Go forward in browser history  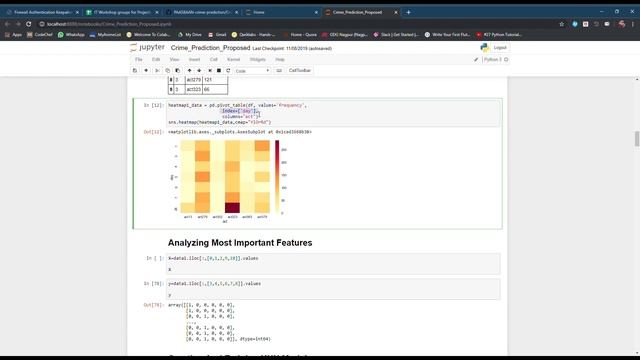coord(18,24)
